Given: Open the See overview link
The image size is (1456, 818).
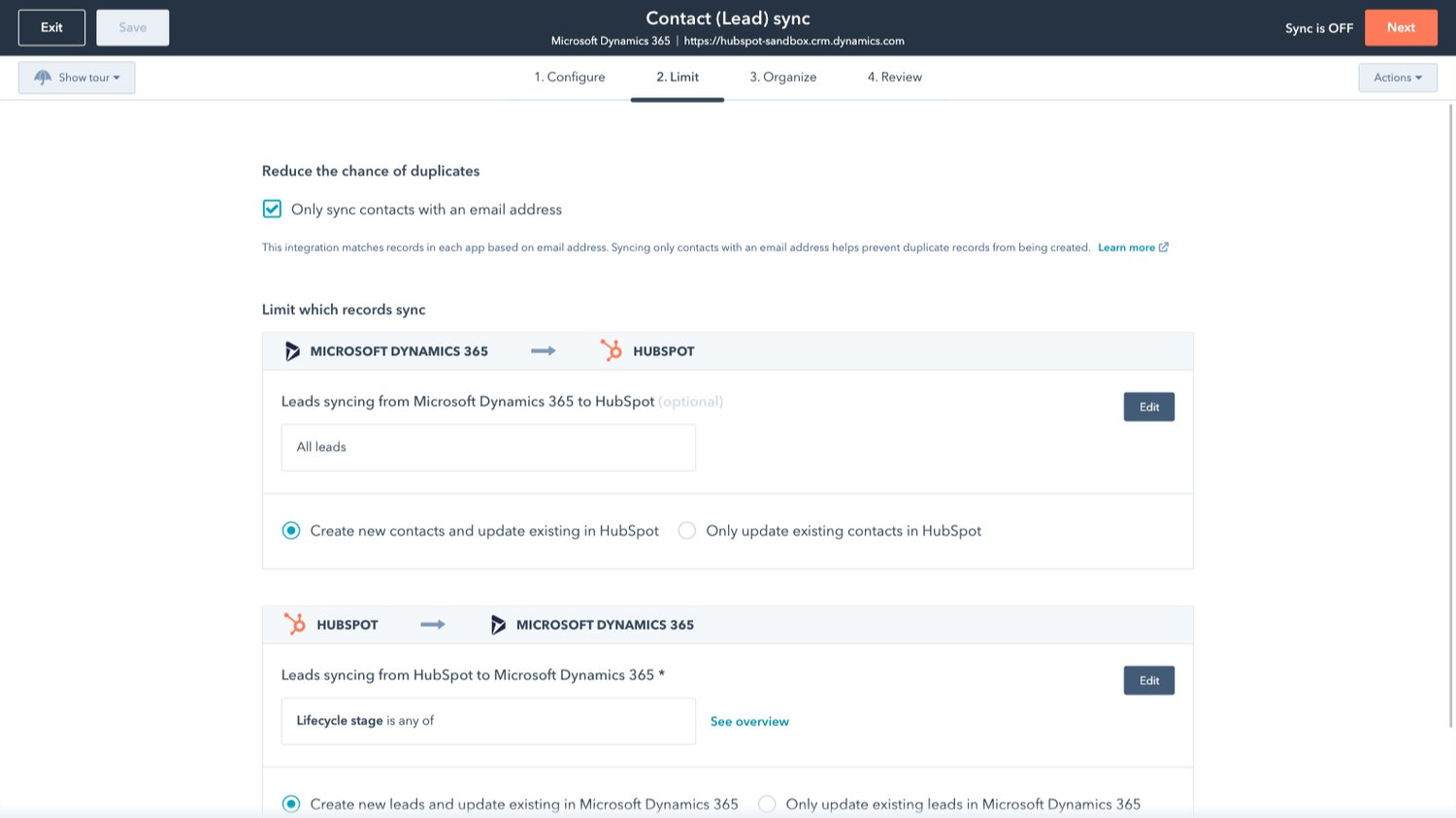Looking at the screenshot, I should coord(749,721).
